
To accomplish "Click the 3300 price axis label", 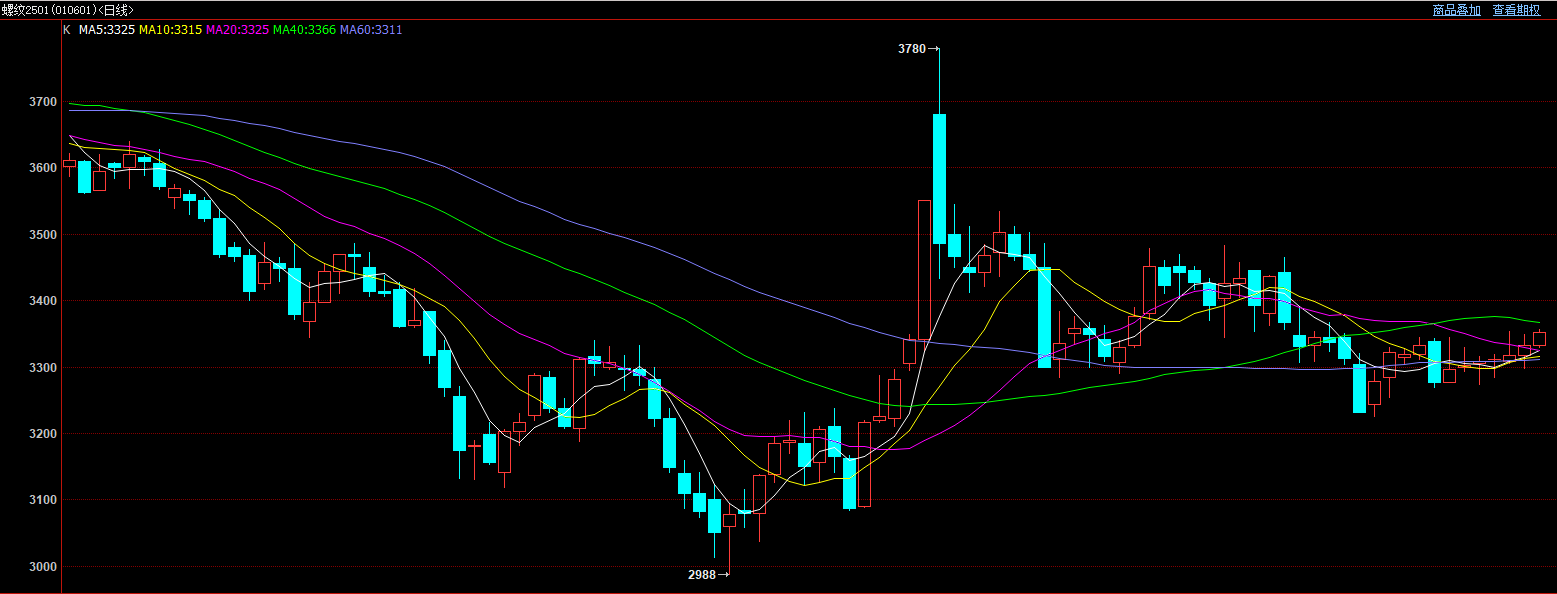I will 44,368.
